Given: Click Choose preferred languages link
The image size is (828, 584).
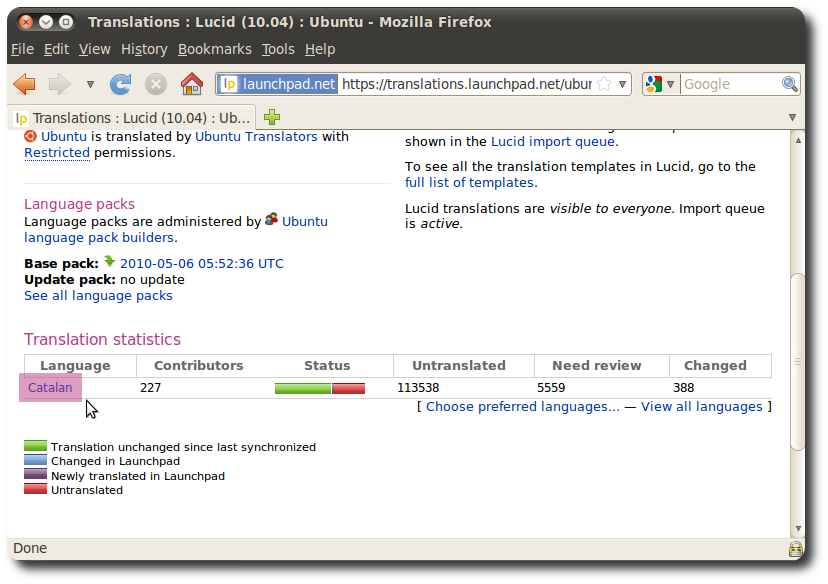Looking at the screenshot, I should pyautogui.click(x=523, y=407).
